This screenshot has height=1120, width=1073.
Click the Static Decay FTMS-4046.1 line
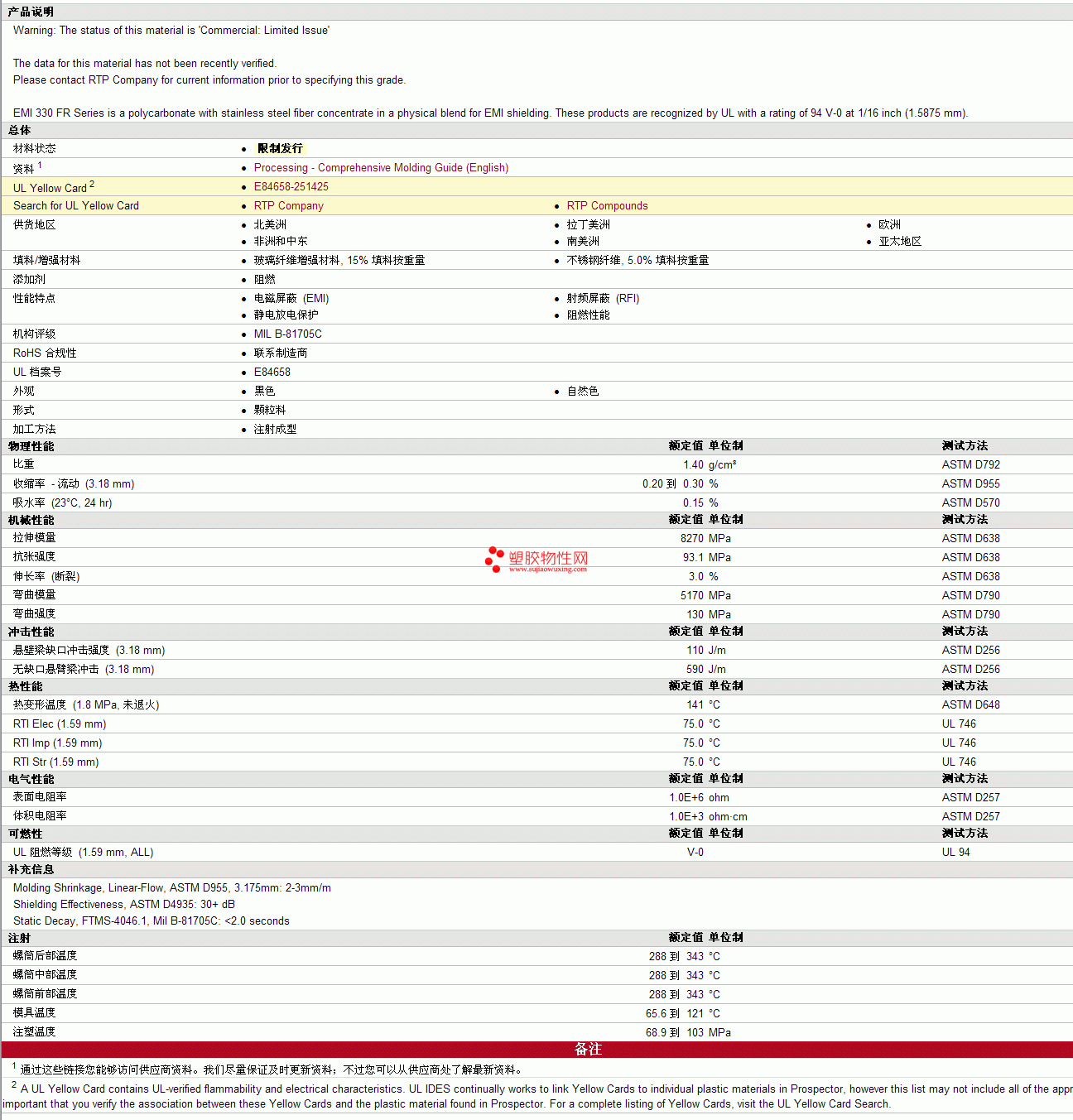pyautogui.click(x=152, y=921)
